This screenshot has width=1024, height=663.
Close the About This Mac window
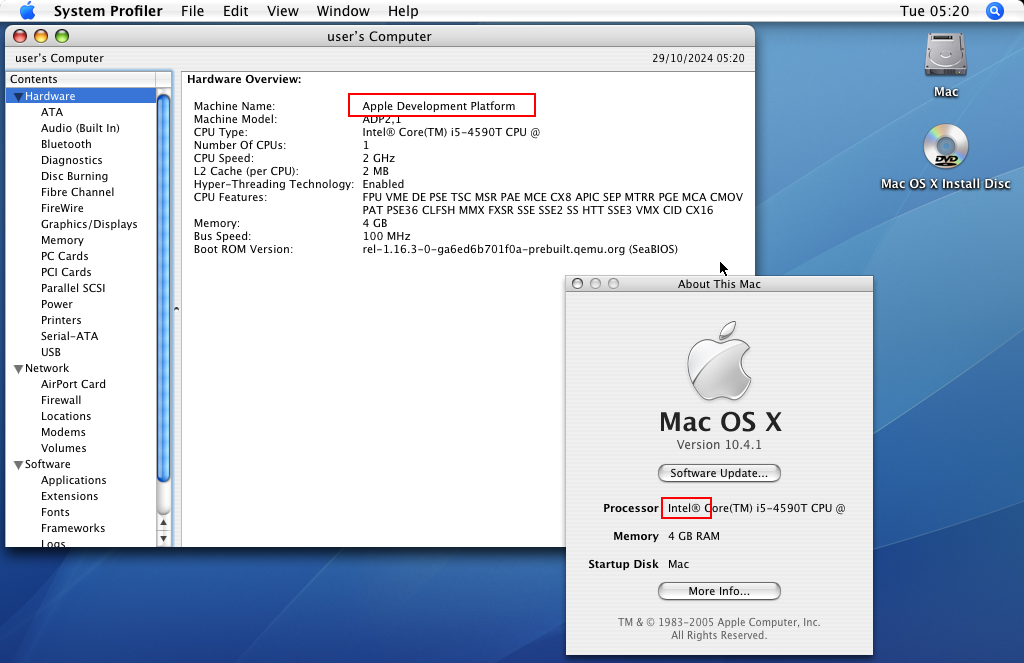click(577, 283)
